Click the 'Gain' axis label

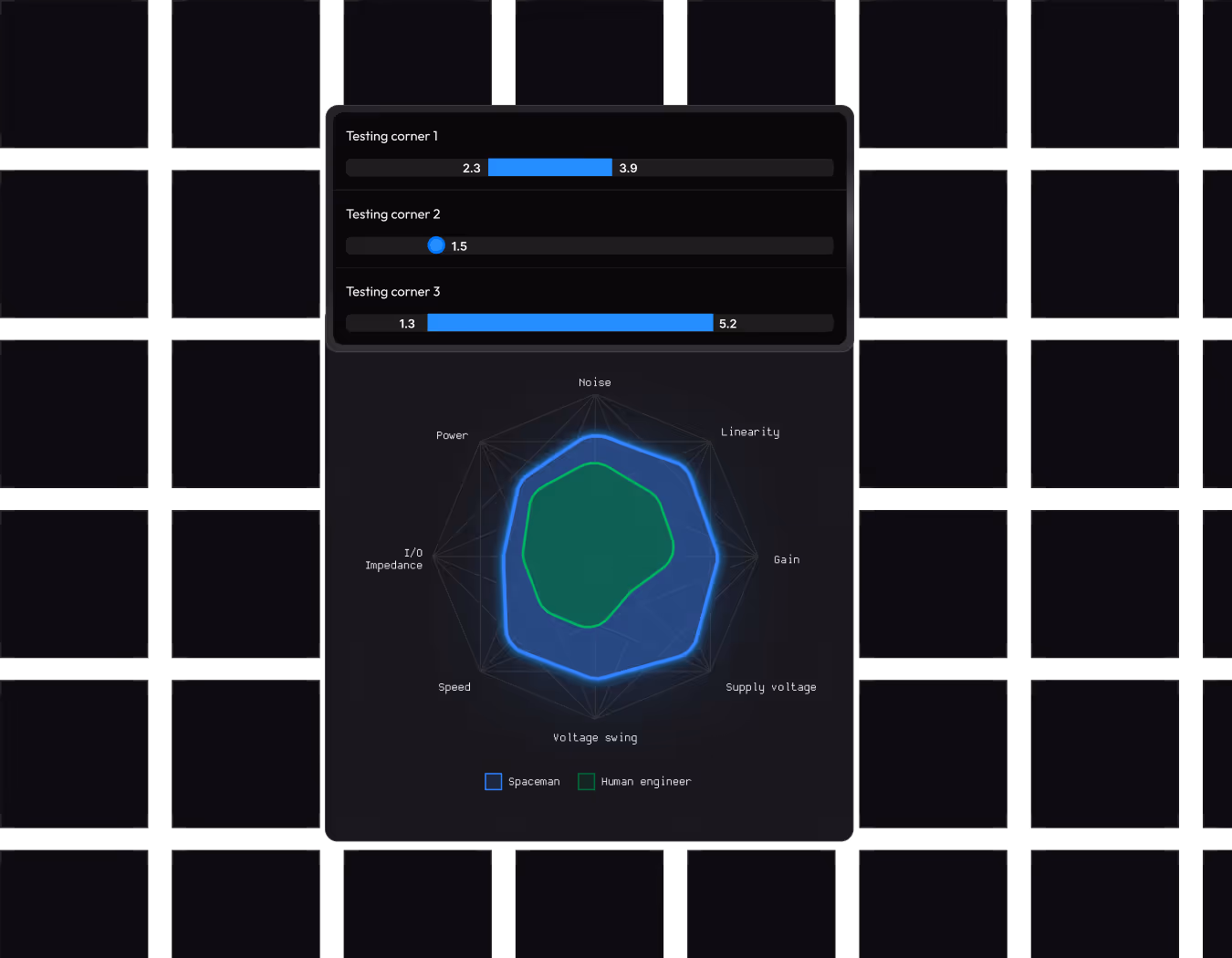(x=787, y=560)
